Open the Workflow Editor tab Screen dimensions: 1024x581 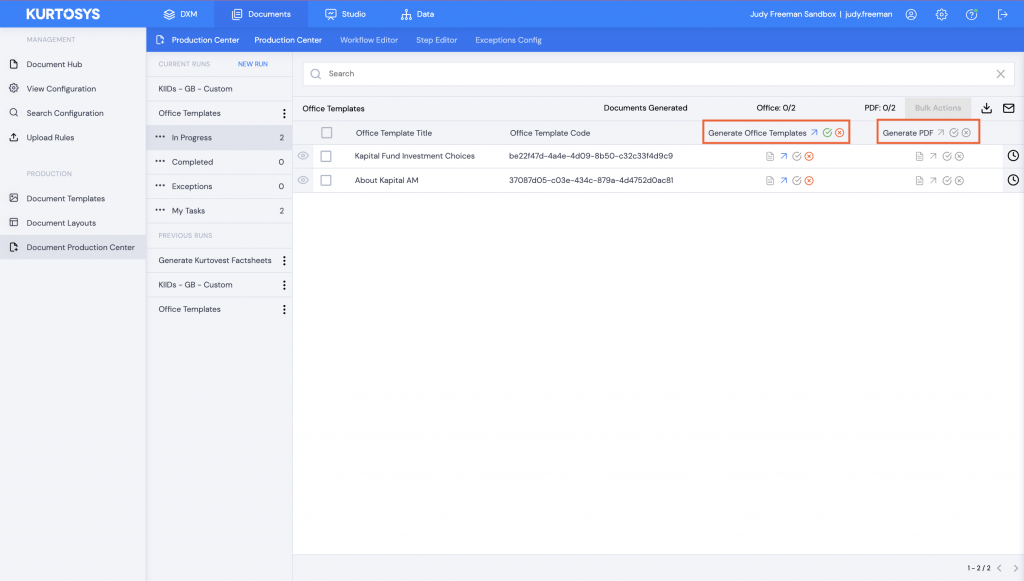tap(369, 40)
